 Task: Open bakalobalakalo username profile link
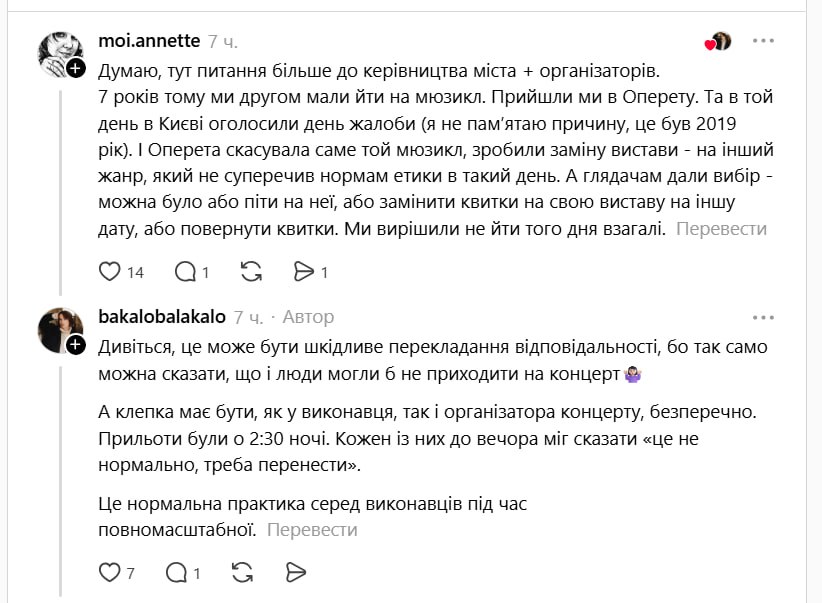(x=162, y=317)
